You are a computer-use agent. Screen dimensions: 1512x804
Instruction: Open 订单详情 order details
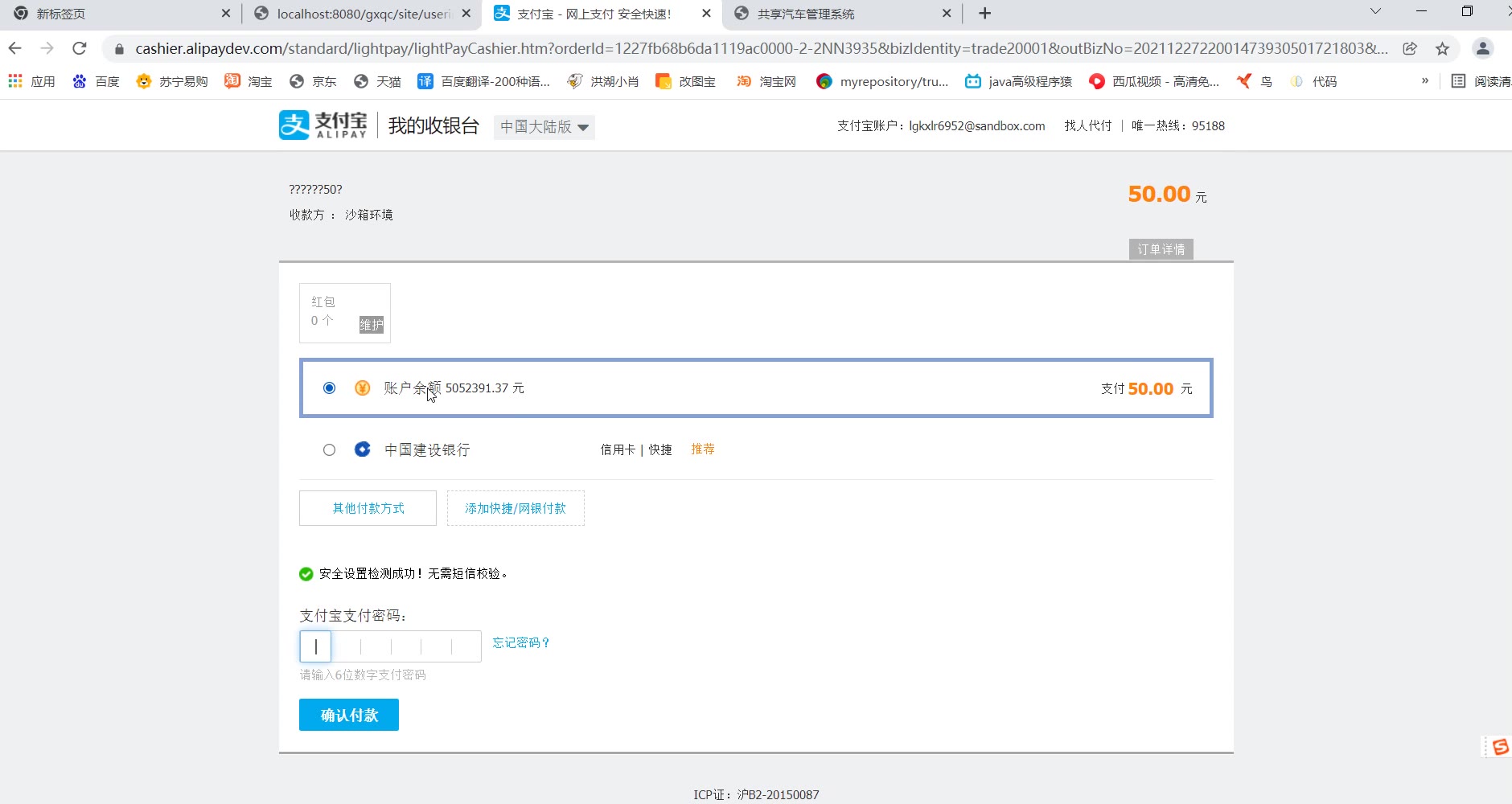[x=1161, y=249]
